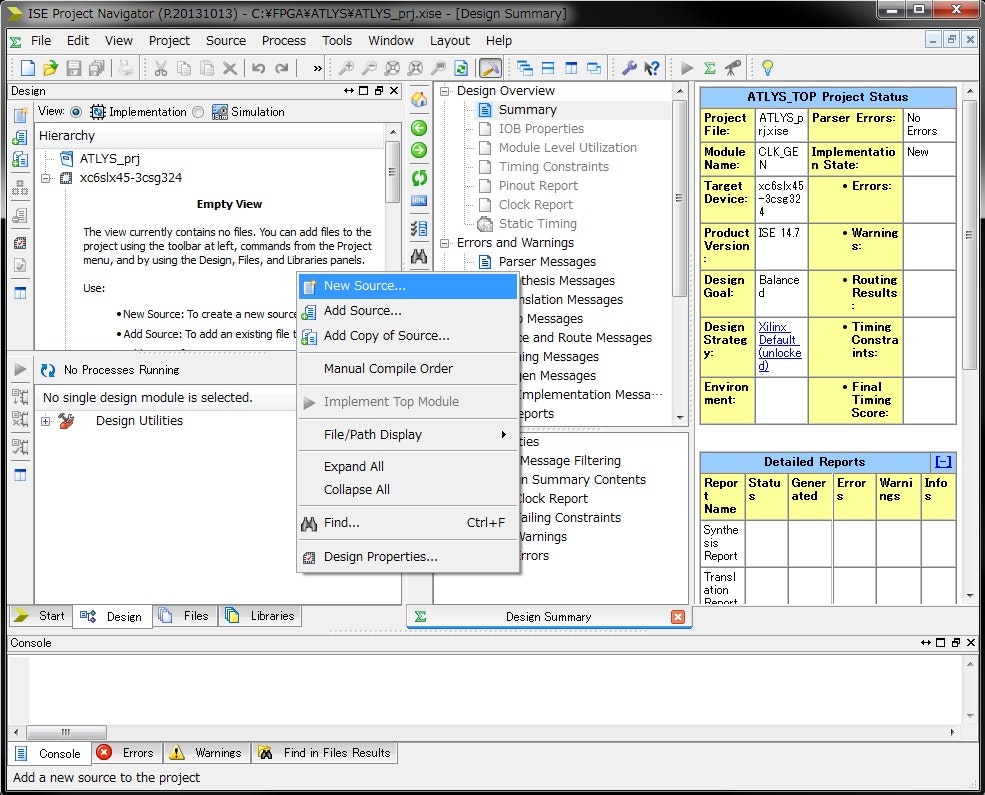
Task: Click the blue HTML icon in summary sidebar
Action: [419, 200]
